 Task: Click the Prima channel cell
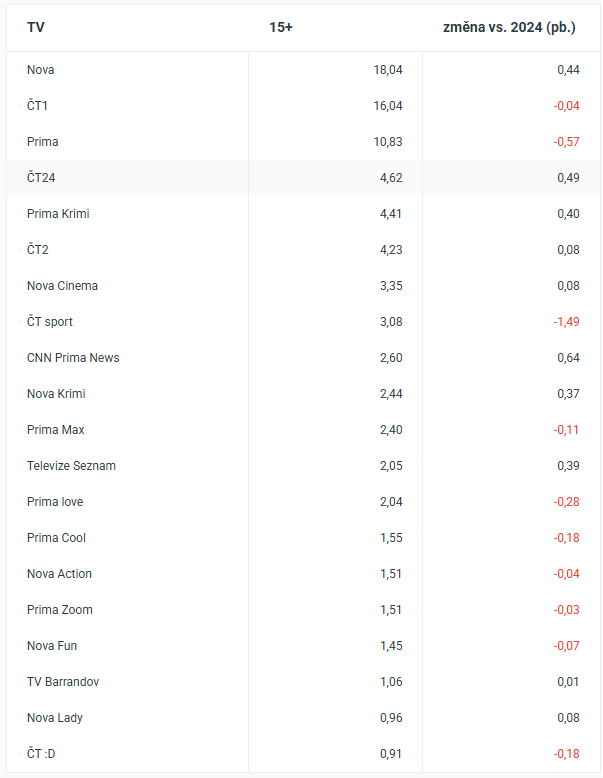click(x=43, y=142)
